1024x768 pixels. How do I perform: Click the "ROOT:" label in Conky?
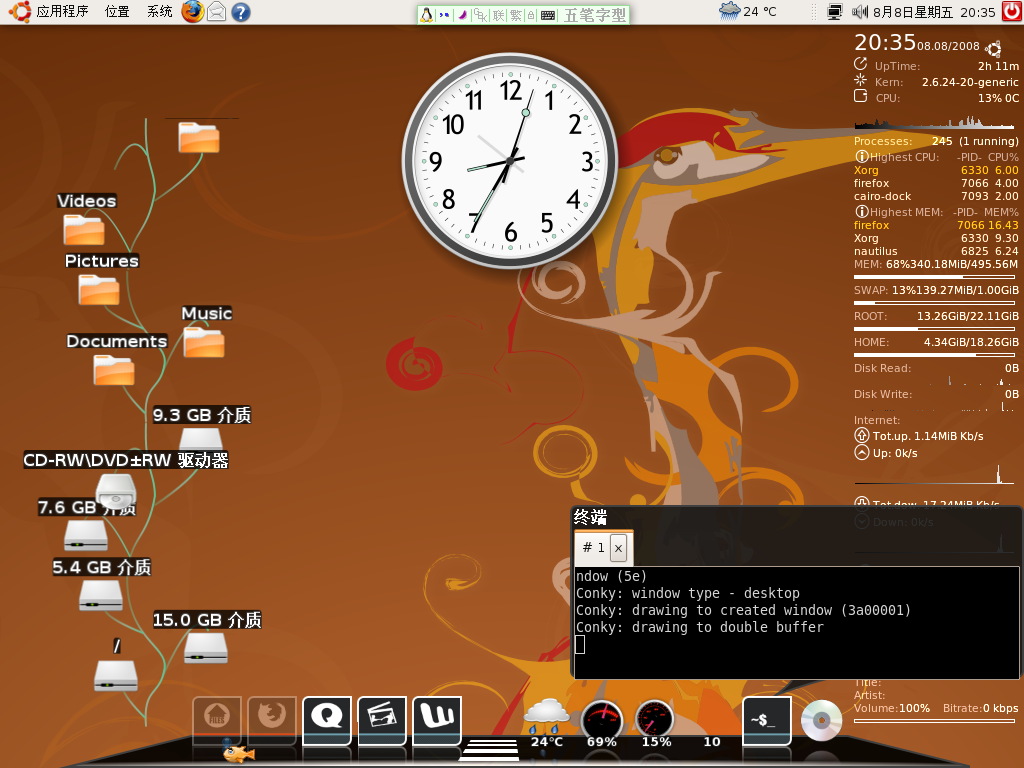coord(871,316)
